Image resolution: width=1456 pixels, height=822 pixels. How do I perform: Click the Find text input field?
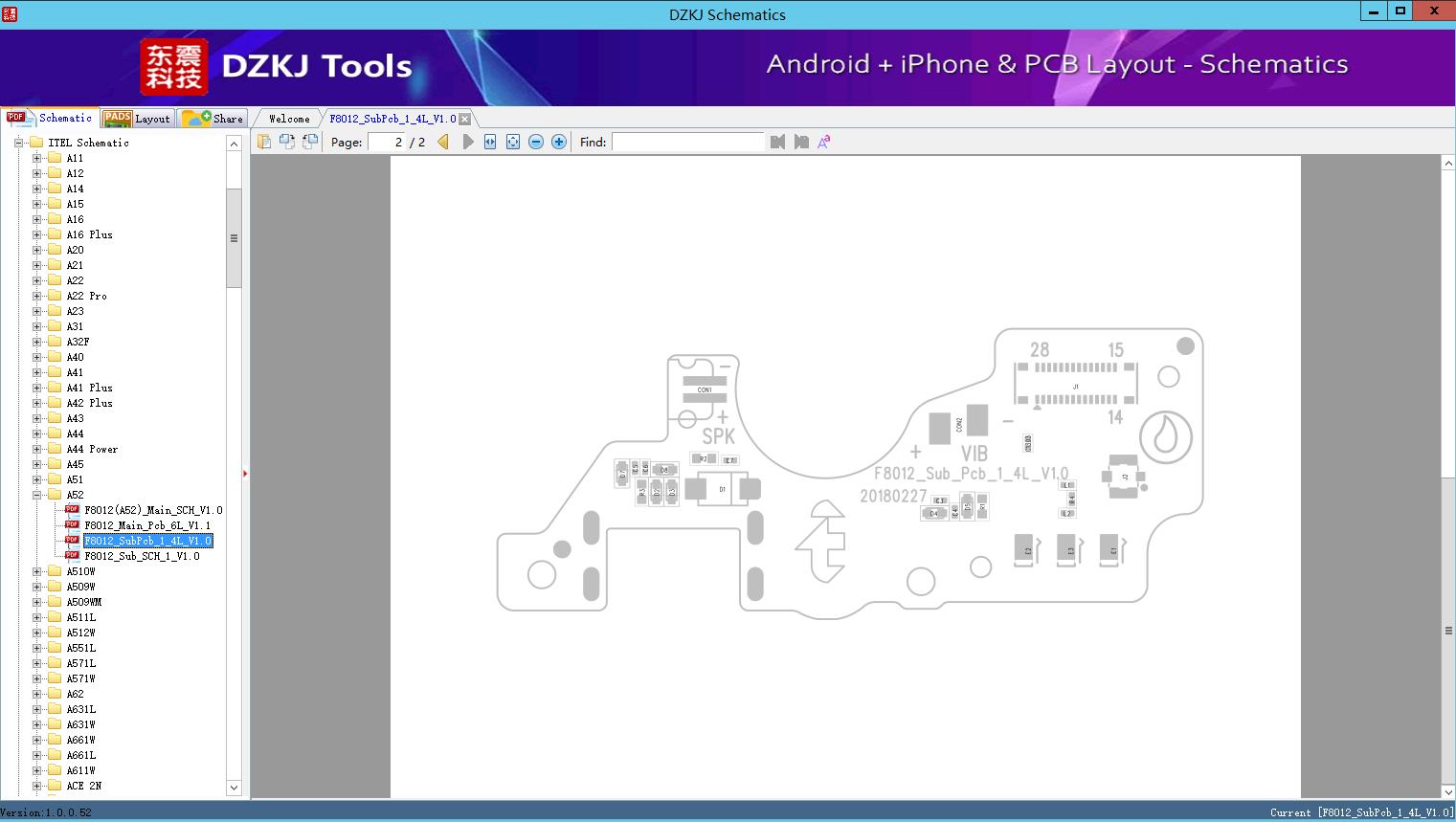[x=687, y=142]
